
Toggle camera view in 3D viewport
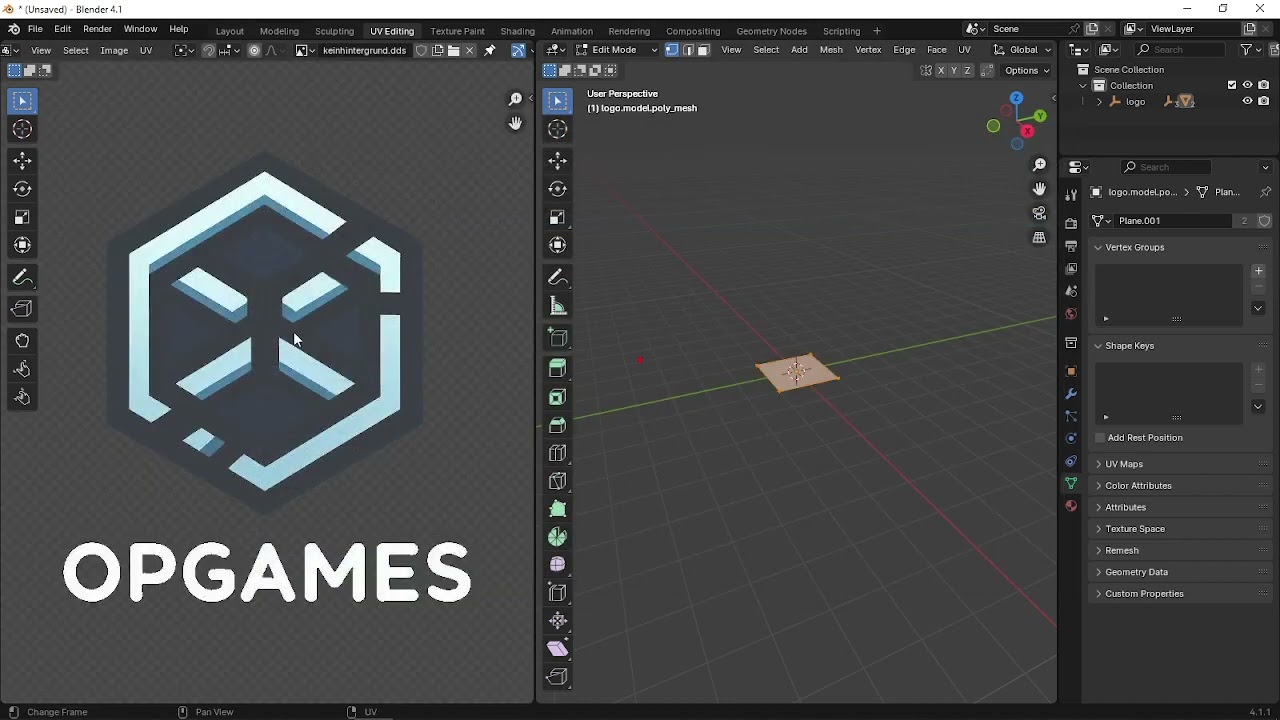pyautogui.click(x=1039, y=213)
